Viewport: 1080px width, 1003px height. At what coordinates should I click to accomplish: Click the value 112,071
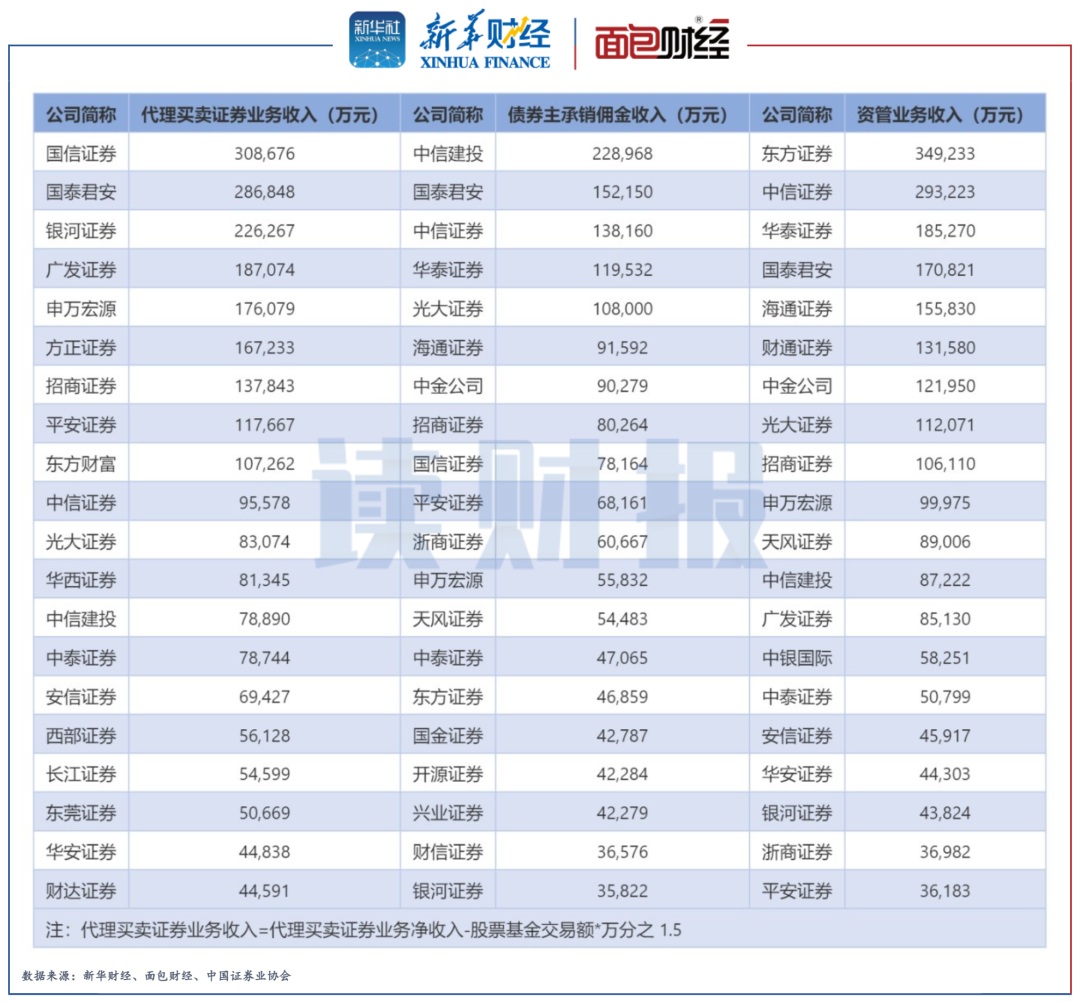point(945,425)
